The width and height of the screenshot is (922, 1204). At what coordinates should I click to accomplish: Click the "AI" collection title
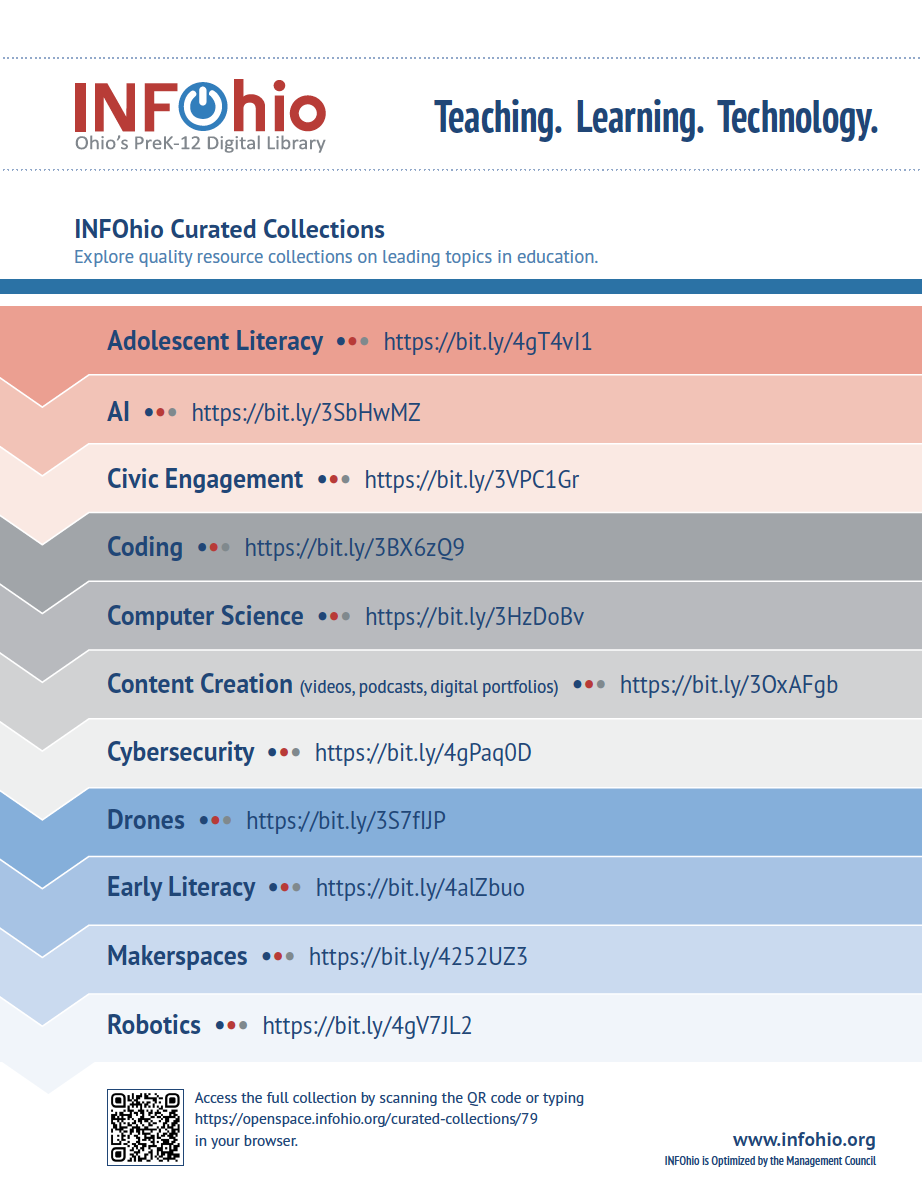pyautogui.click(x=119, y=411)
